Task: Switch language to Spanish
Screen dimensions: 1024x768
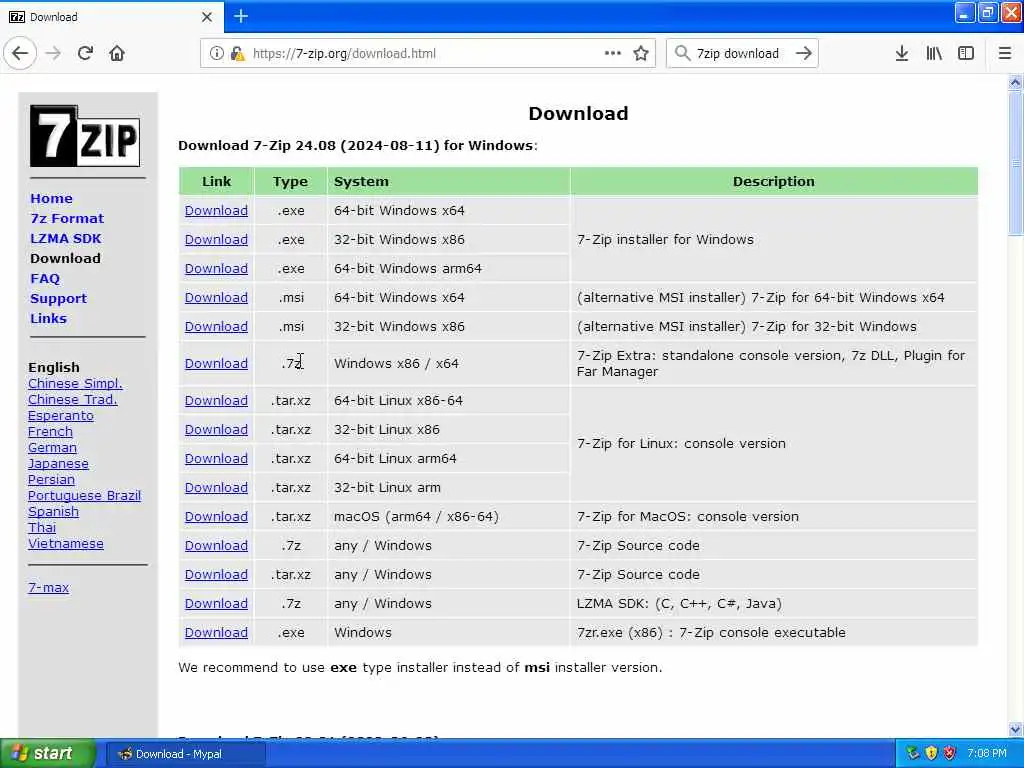Action: coord(53,511)
